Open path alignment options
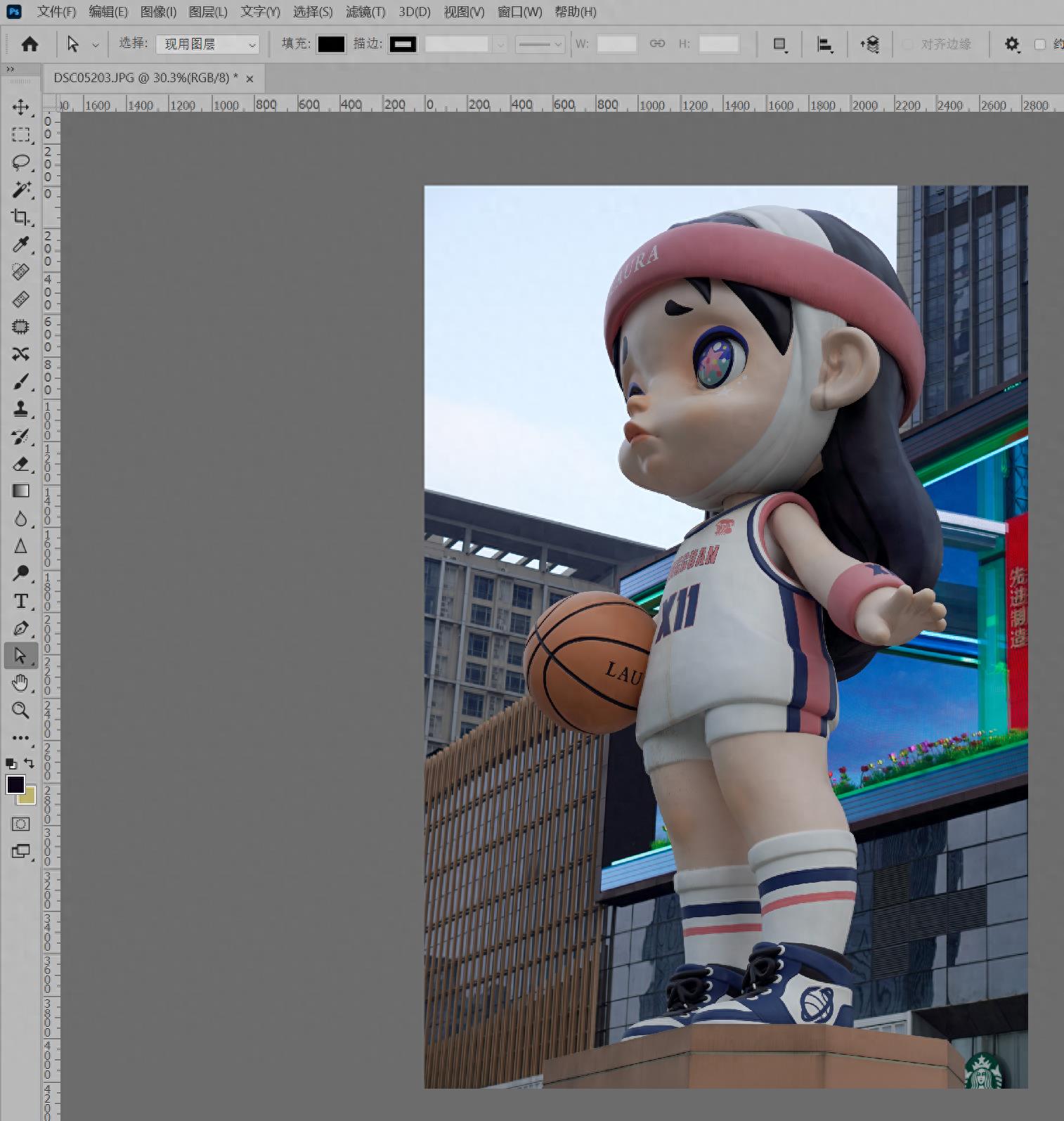Image resolution: width=1064 pixels, height=1121 pixels. point(824,44)
